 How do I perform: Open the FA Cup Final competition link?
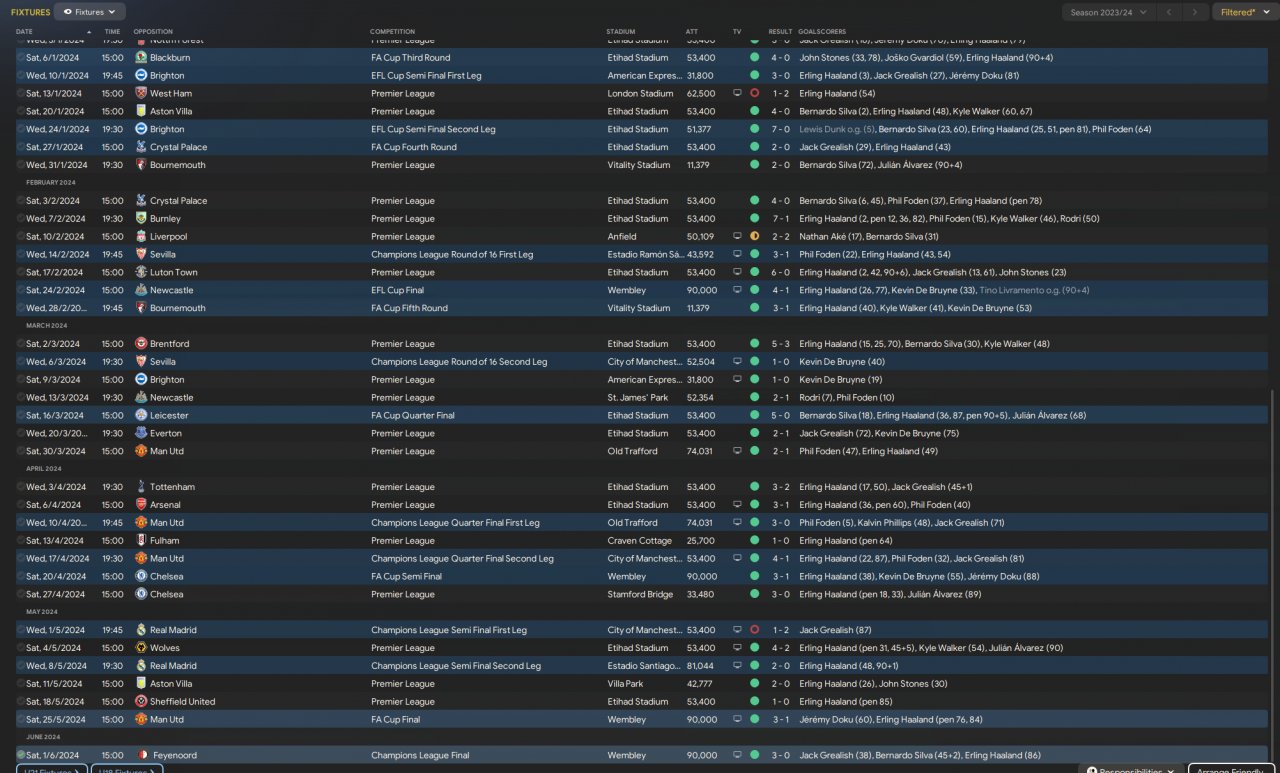396,720
